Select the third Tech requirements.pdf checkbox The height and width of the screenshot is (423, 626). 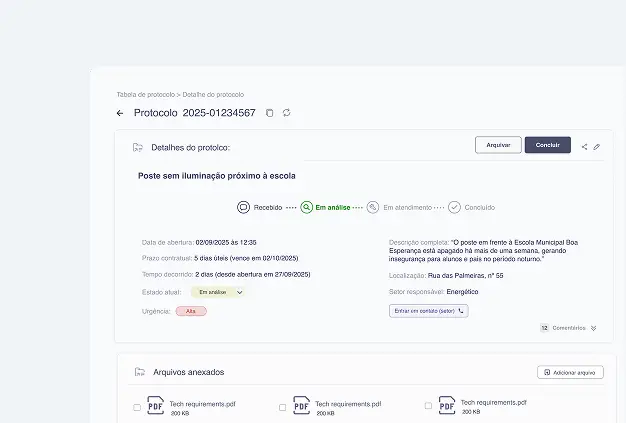tap(428, 406)
